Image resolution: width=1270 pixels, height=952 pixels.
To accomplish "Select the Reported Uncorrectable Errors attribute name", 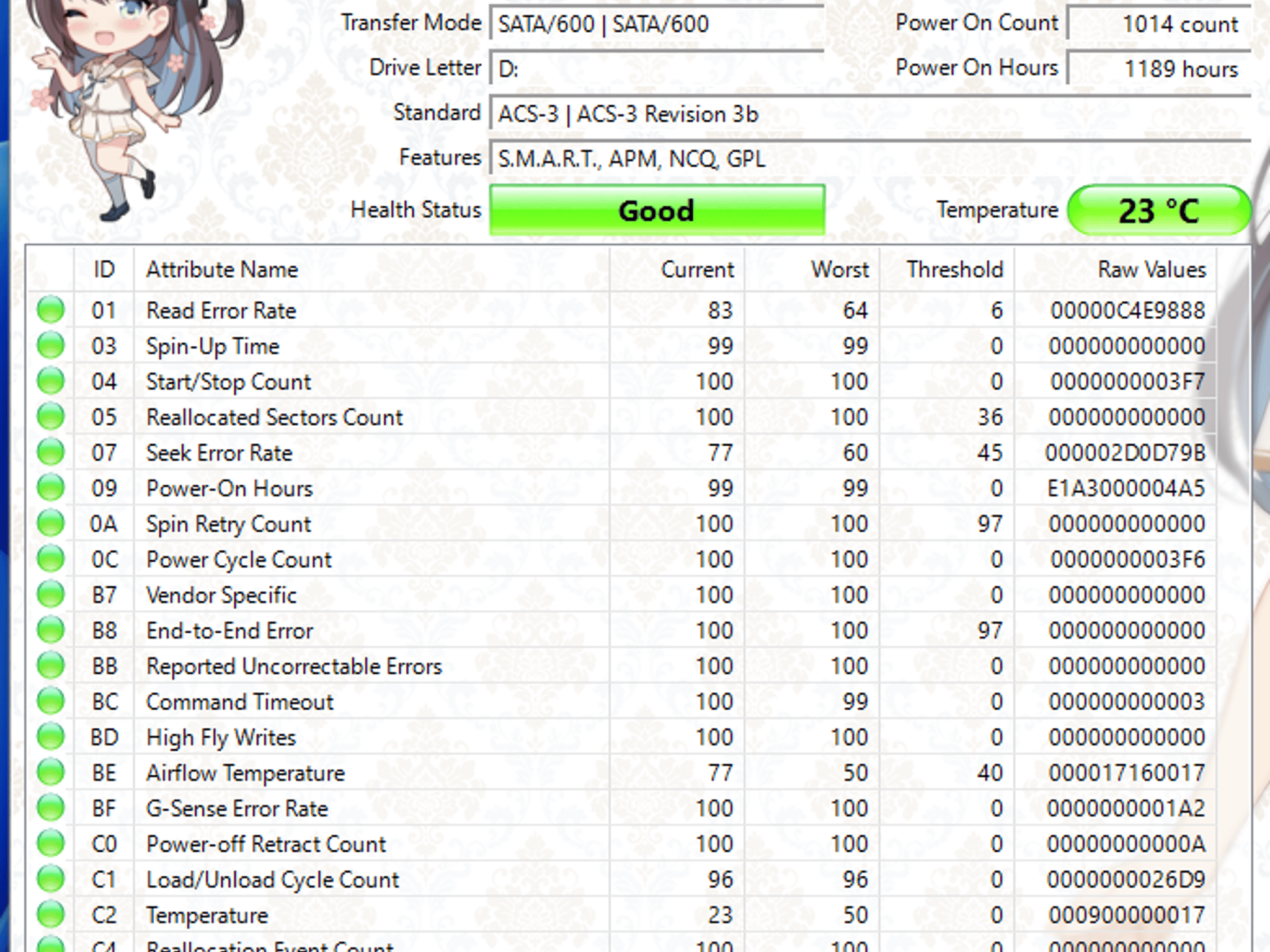I will click(294, 666).
